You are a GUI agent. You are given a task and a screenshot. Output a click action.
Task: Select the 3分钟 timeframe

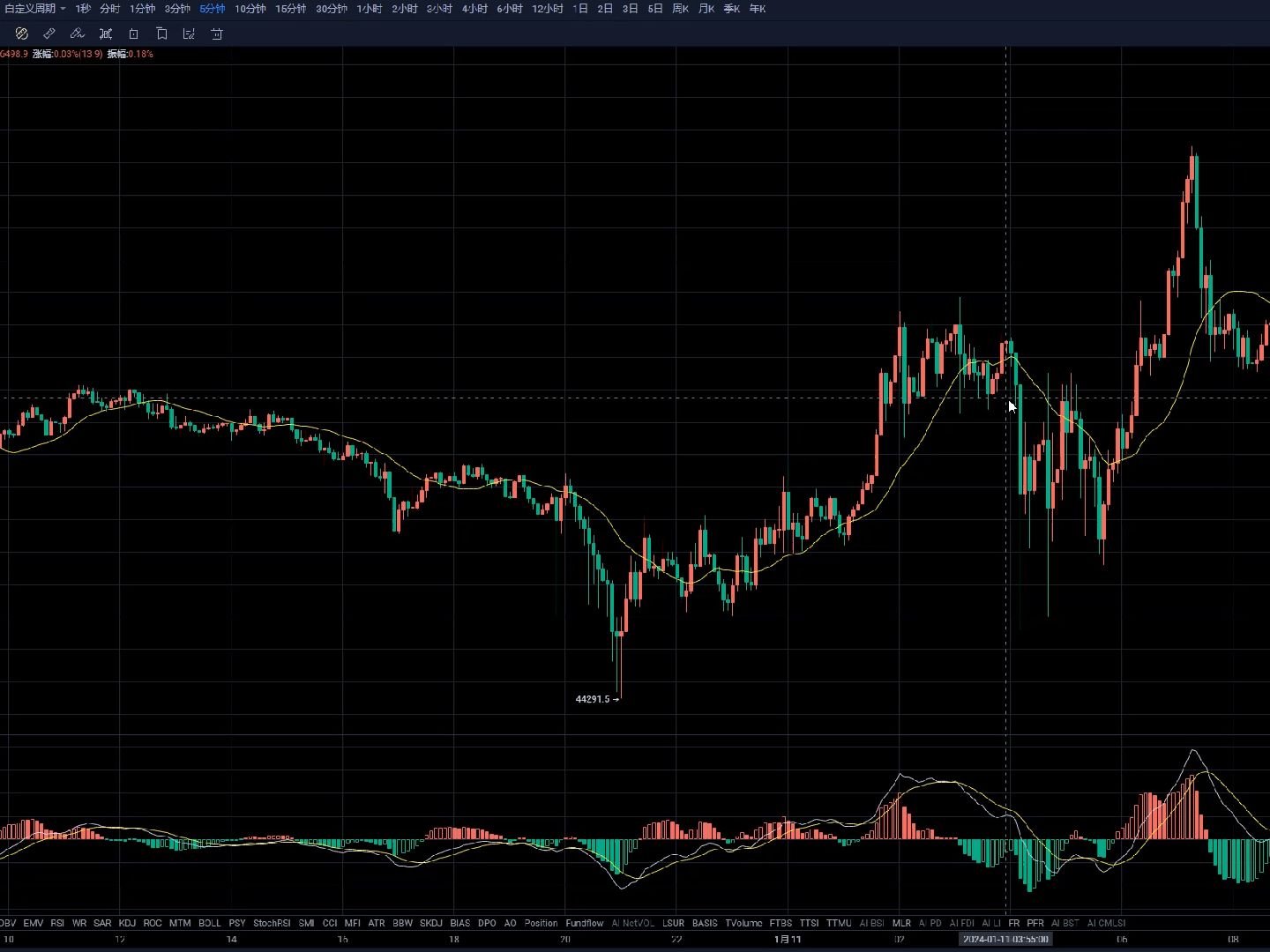[177, 9]
